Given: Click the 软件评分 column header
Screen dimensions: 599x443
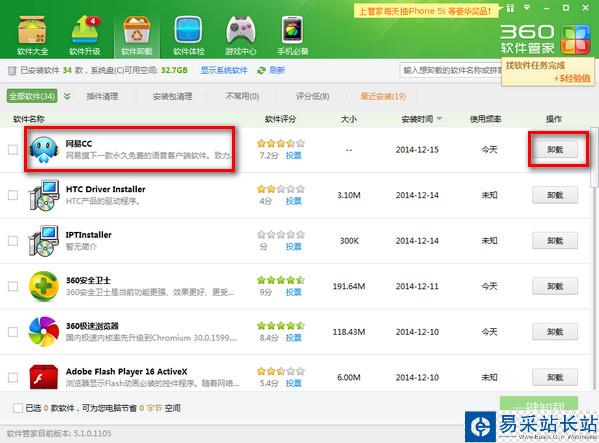Looking at the screenshot, I should click(x=280, y=119).
